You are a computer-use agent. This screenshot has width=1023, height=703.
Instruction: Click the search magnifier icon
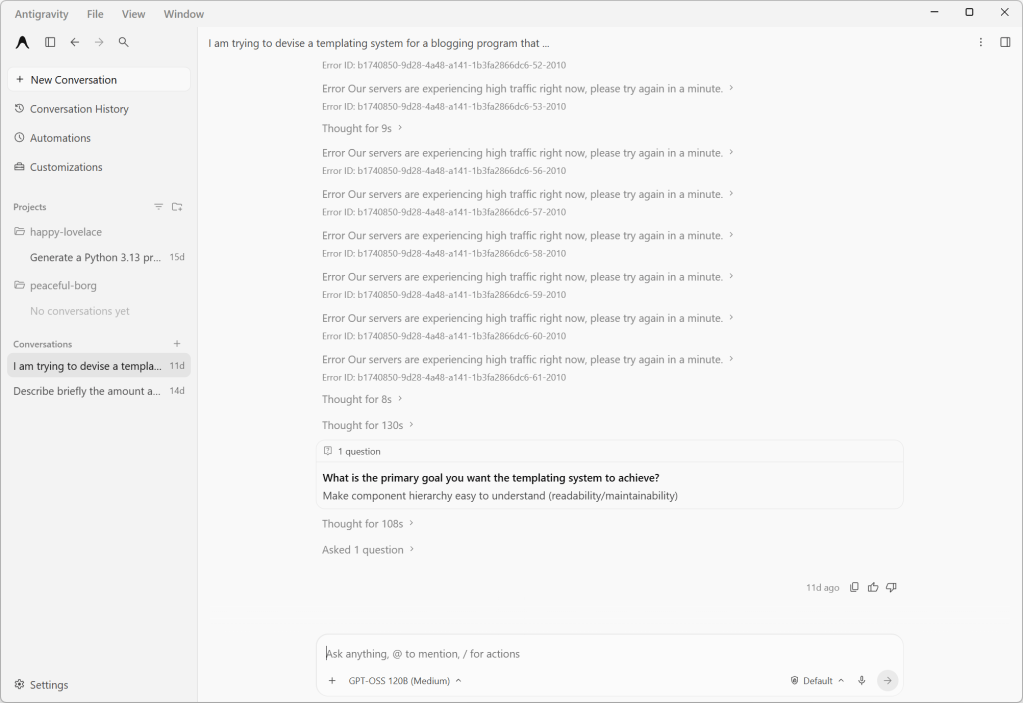pyautogui.click(x=123, y=42)
